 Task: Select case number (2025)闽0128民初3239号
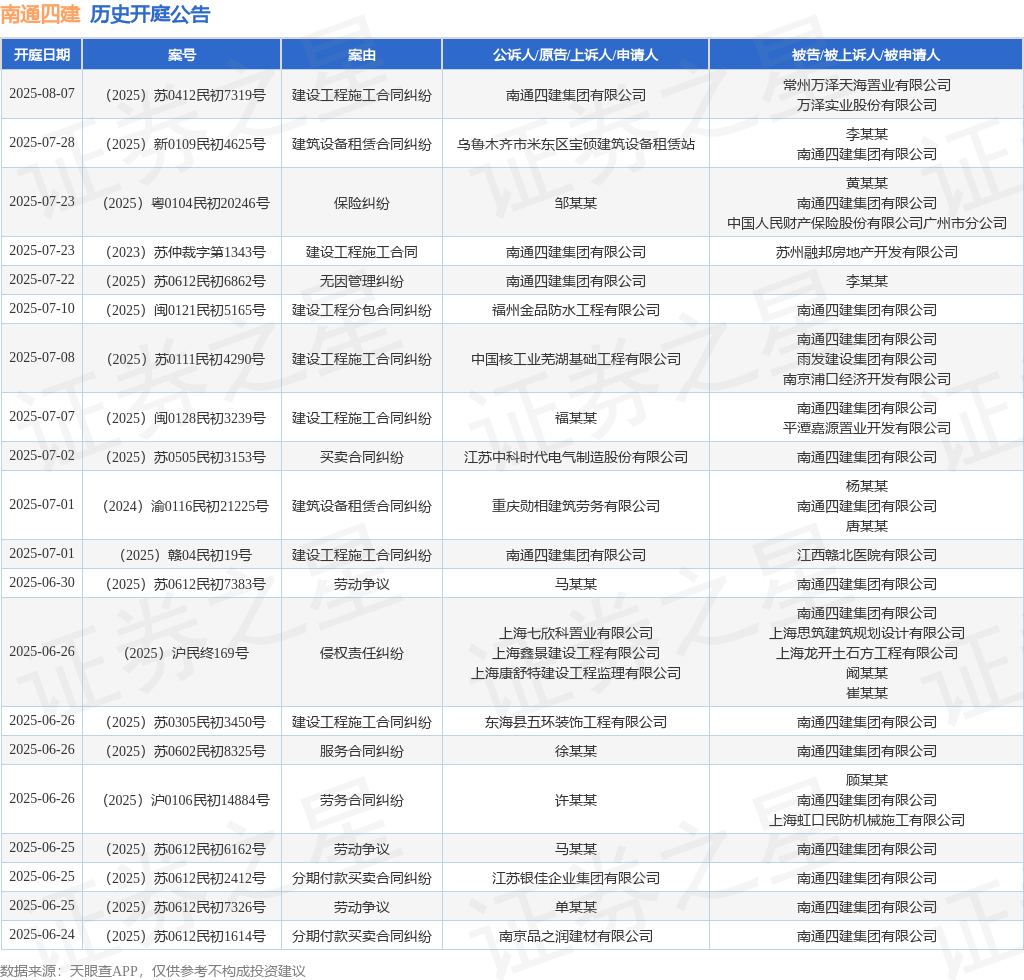[x=185, y=418]
